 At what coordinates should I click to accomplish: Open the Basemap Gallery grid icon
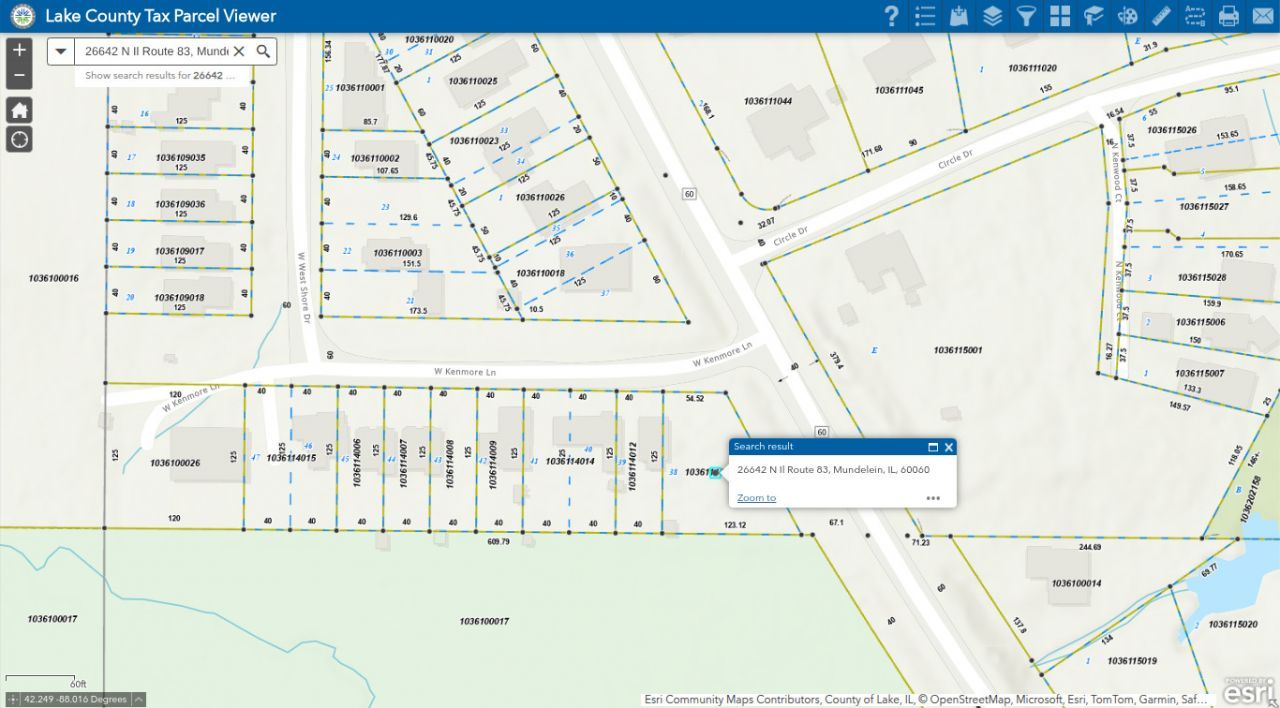click(1060, 16)
